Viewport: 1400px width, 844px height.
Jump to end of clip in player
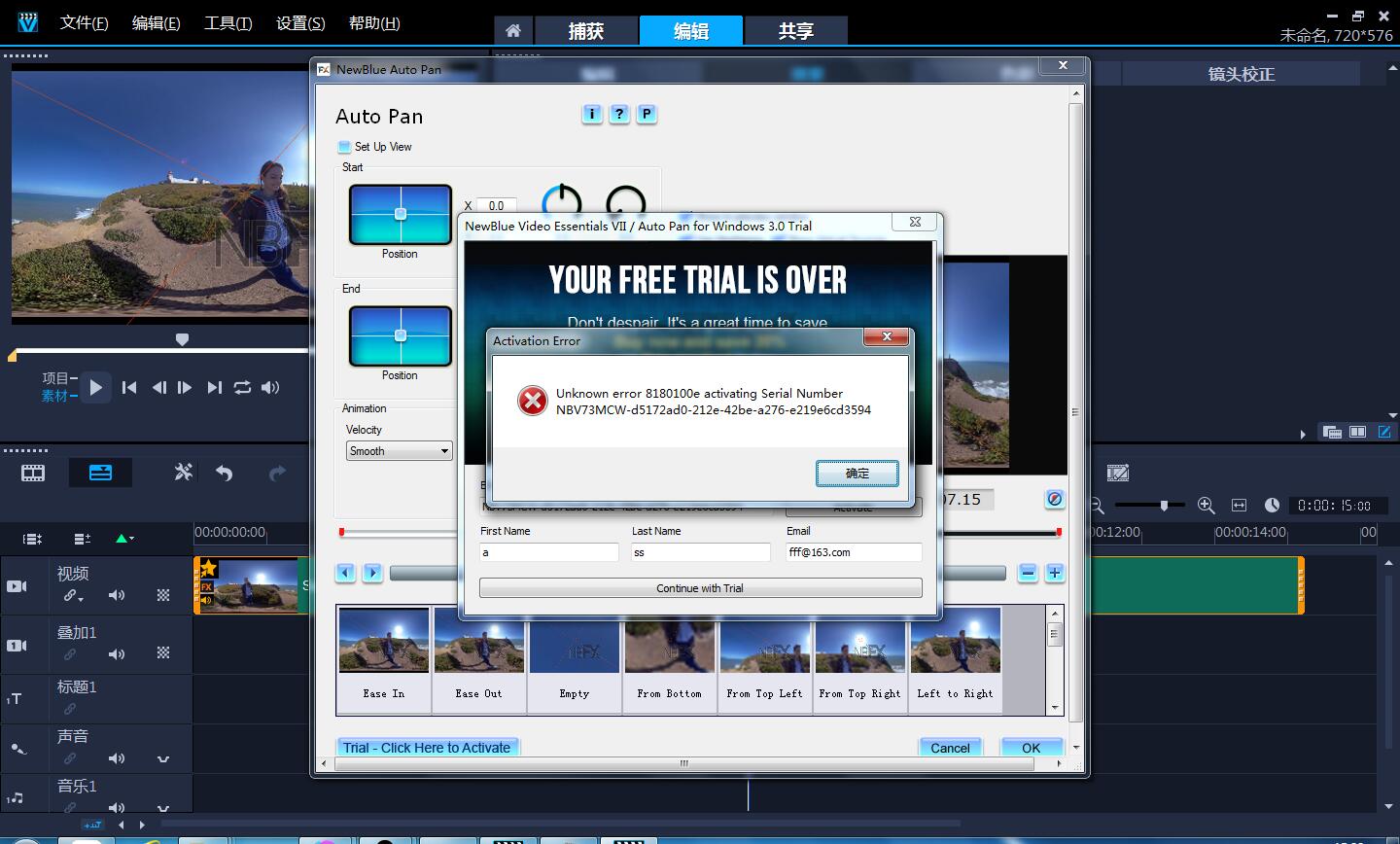[215, 387]
